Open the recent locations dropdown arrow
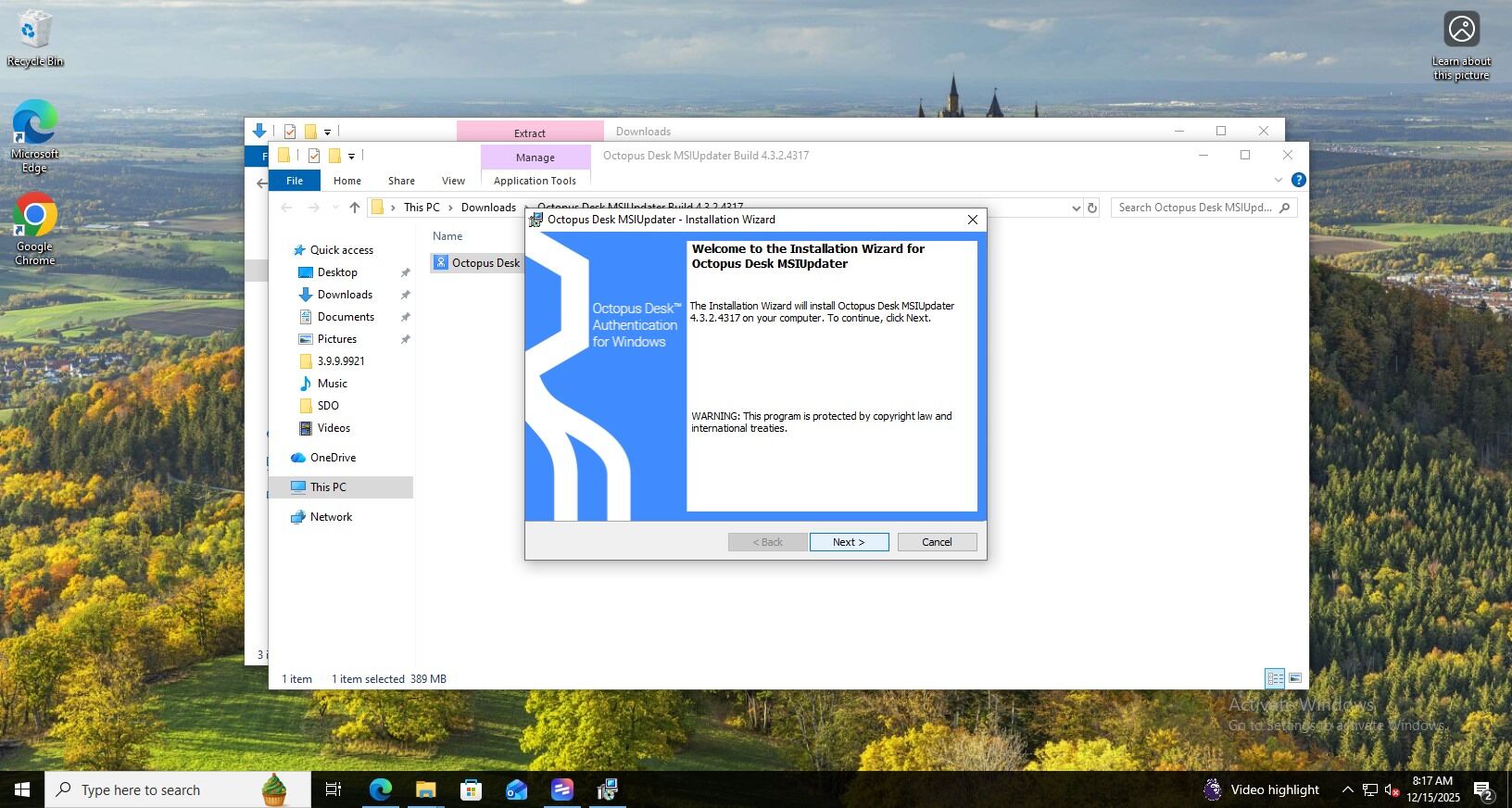 click(x=335, y=208)
